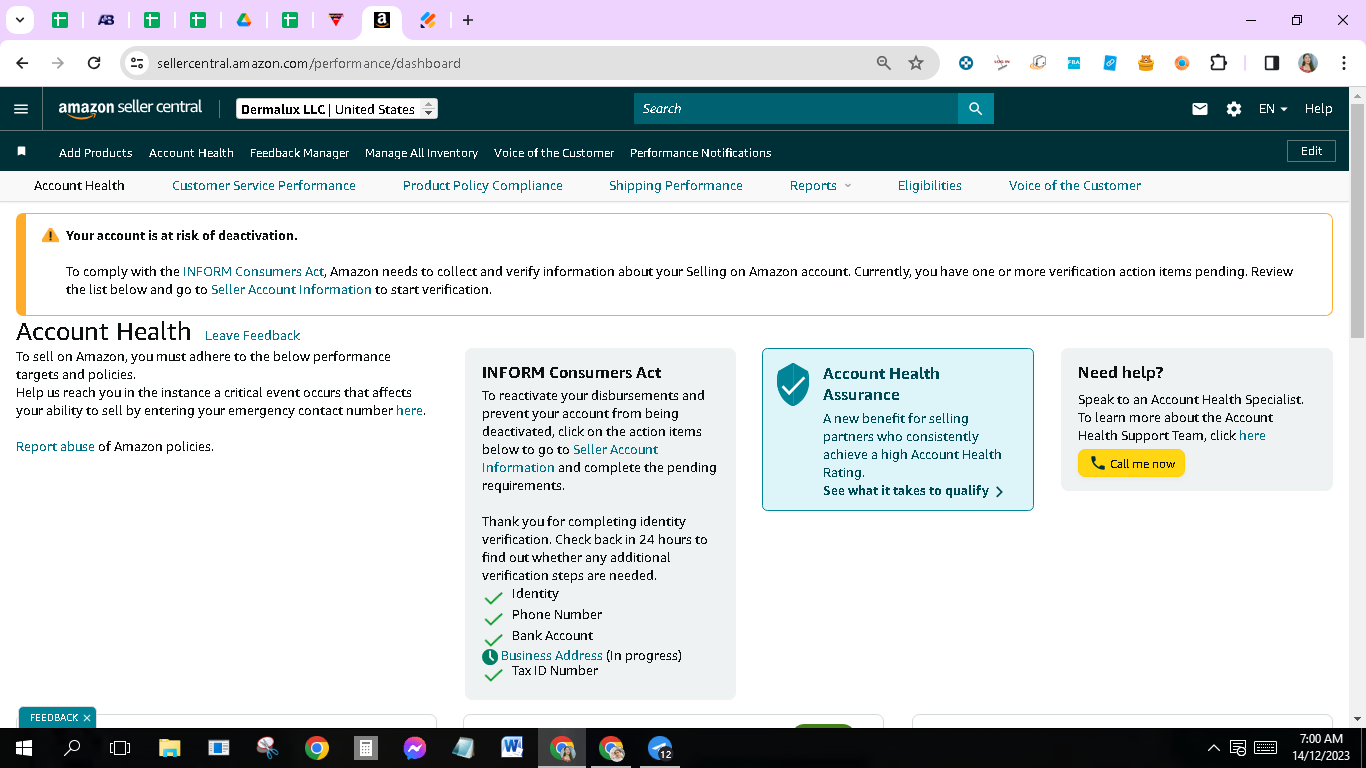Open Feedback Manager in the navigation bar
The width and height of the screenshot is (1366, 768).
(x=300, y=153)
